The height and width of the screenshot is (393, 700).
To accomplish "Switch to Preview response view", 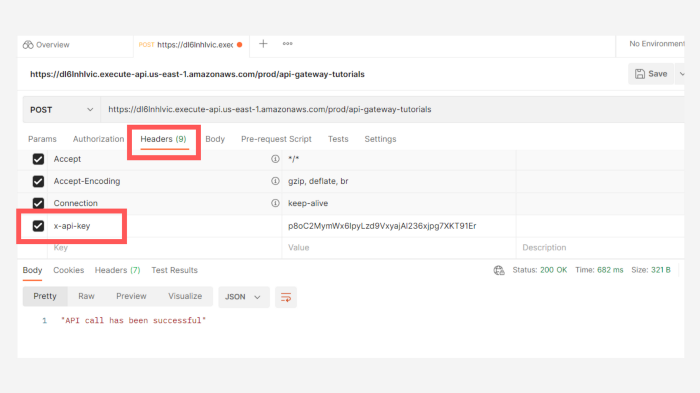I will (x=131, y=296).
